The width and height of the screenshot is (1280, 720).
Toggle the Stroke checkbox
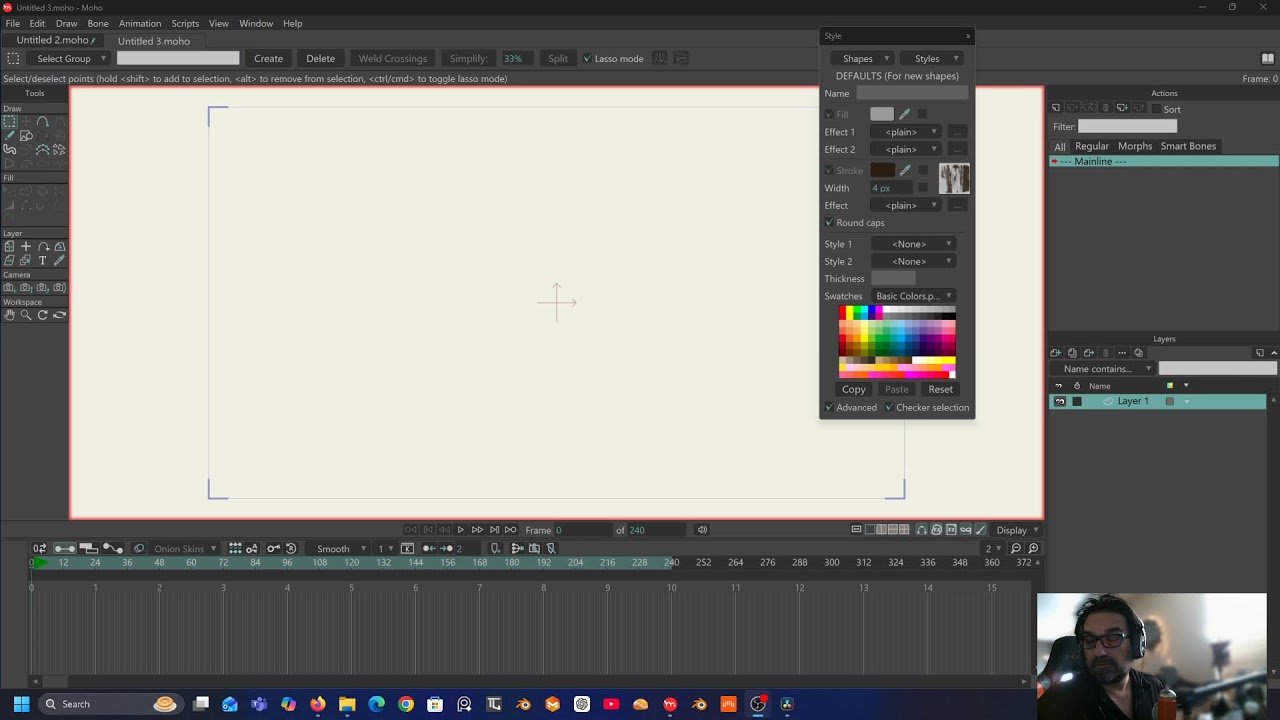pyautogui.click(x=829, y=171)
